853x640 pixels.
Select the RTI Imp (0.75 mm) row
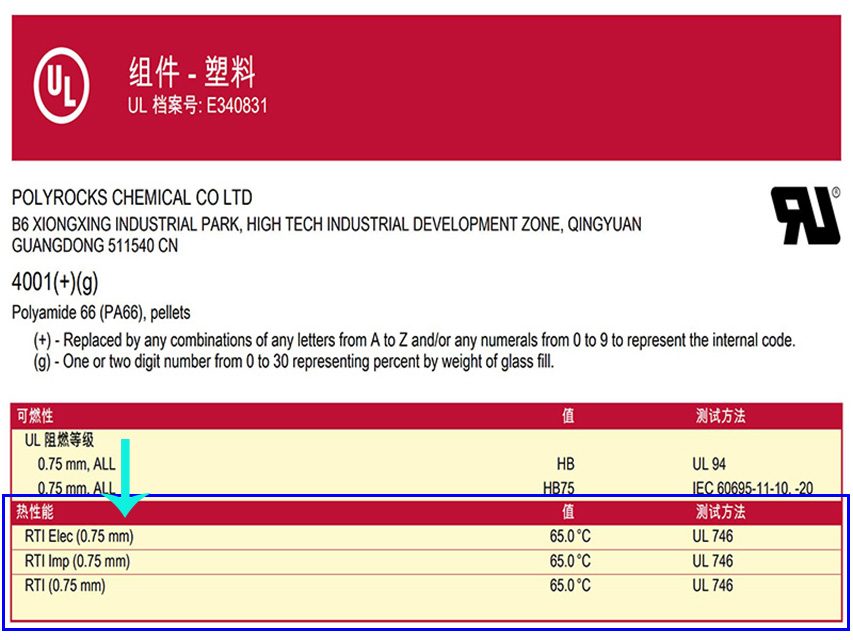77,561
